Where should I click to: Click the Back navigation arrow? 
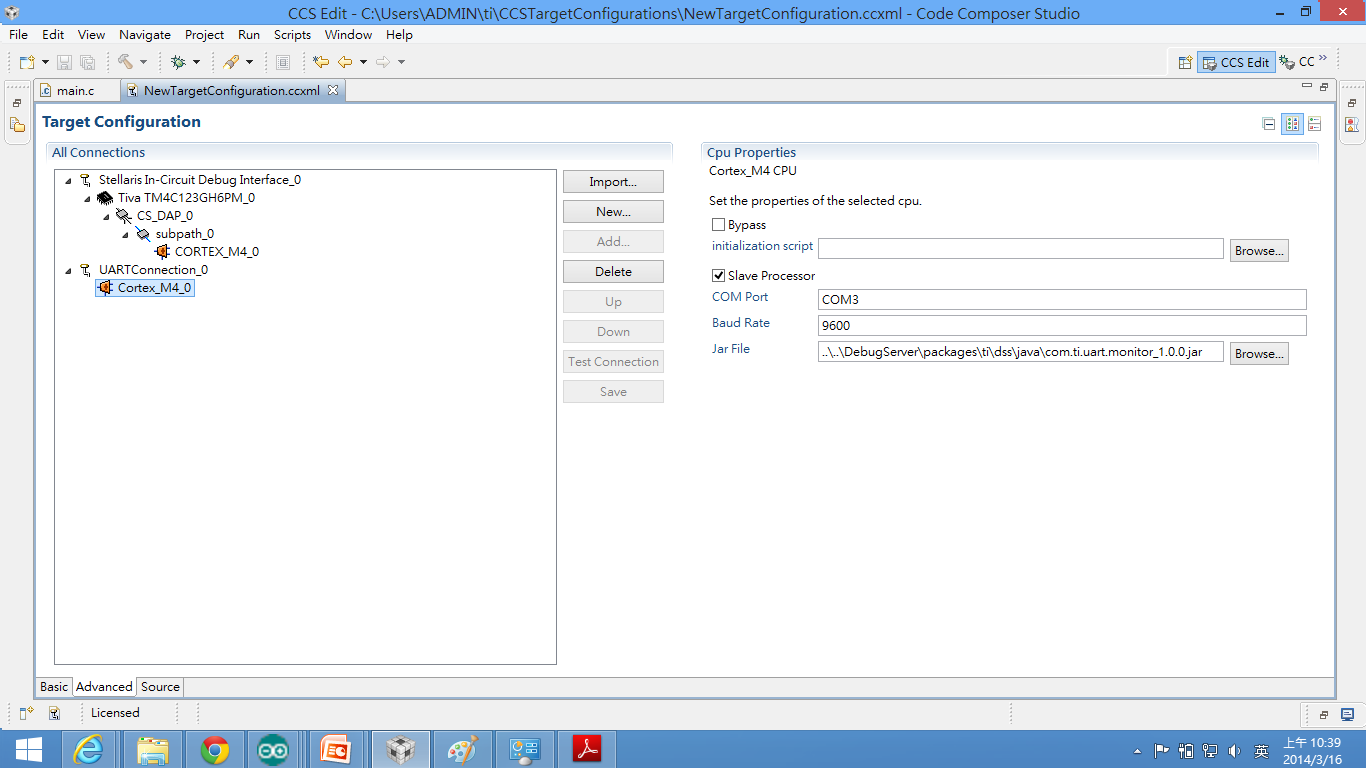pyautogui.click(x=345, y=62)
